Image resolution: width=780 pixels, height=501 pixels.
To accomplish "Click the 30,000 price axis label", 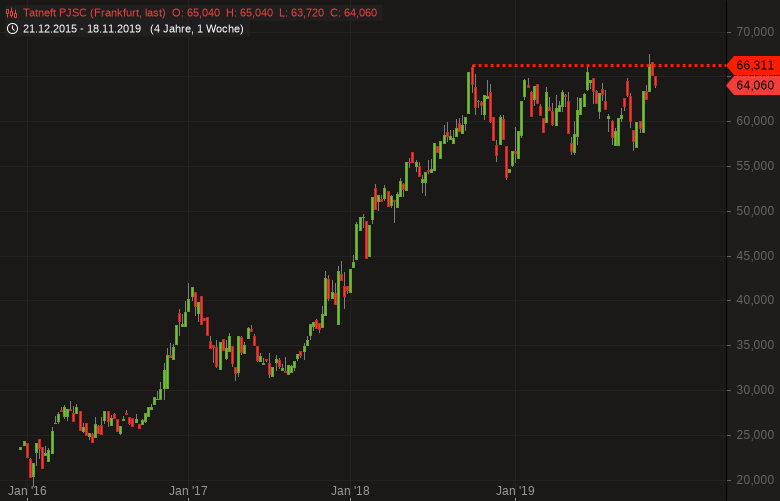I will pos(755,390).
